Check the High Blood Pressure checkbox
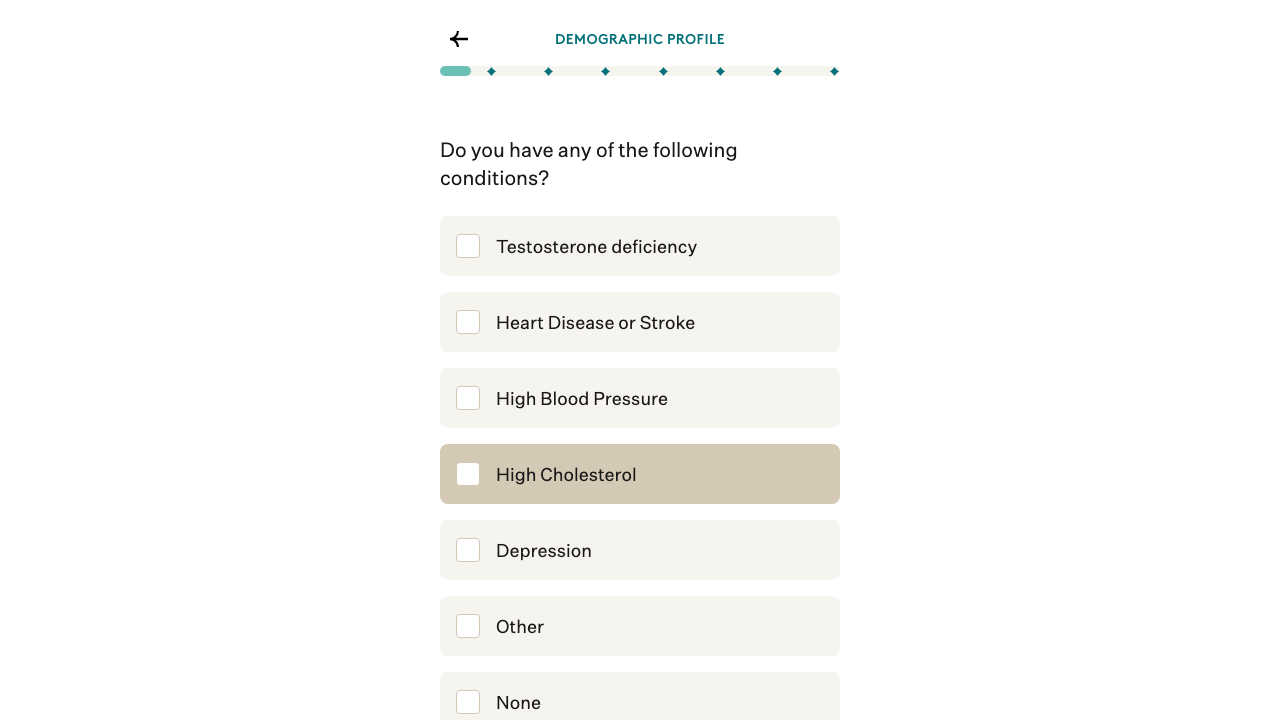The height and width of the screenshot is (720, 1280). 468,398
